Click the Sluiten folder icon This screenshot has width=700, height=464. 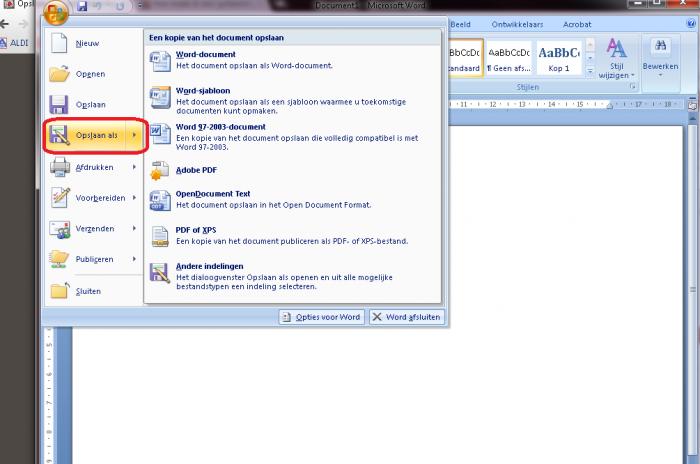point(60,290)
